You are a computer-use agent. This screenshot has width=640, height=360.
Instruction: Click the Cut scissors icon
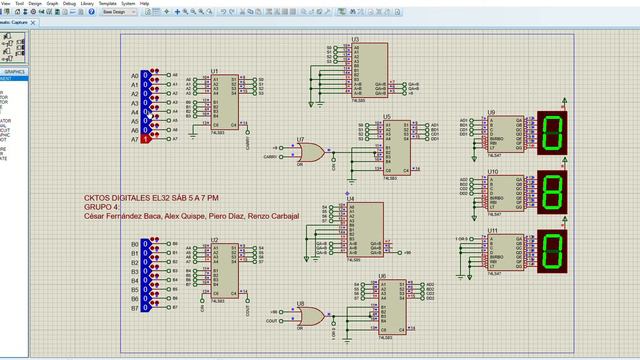242,12
